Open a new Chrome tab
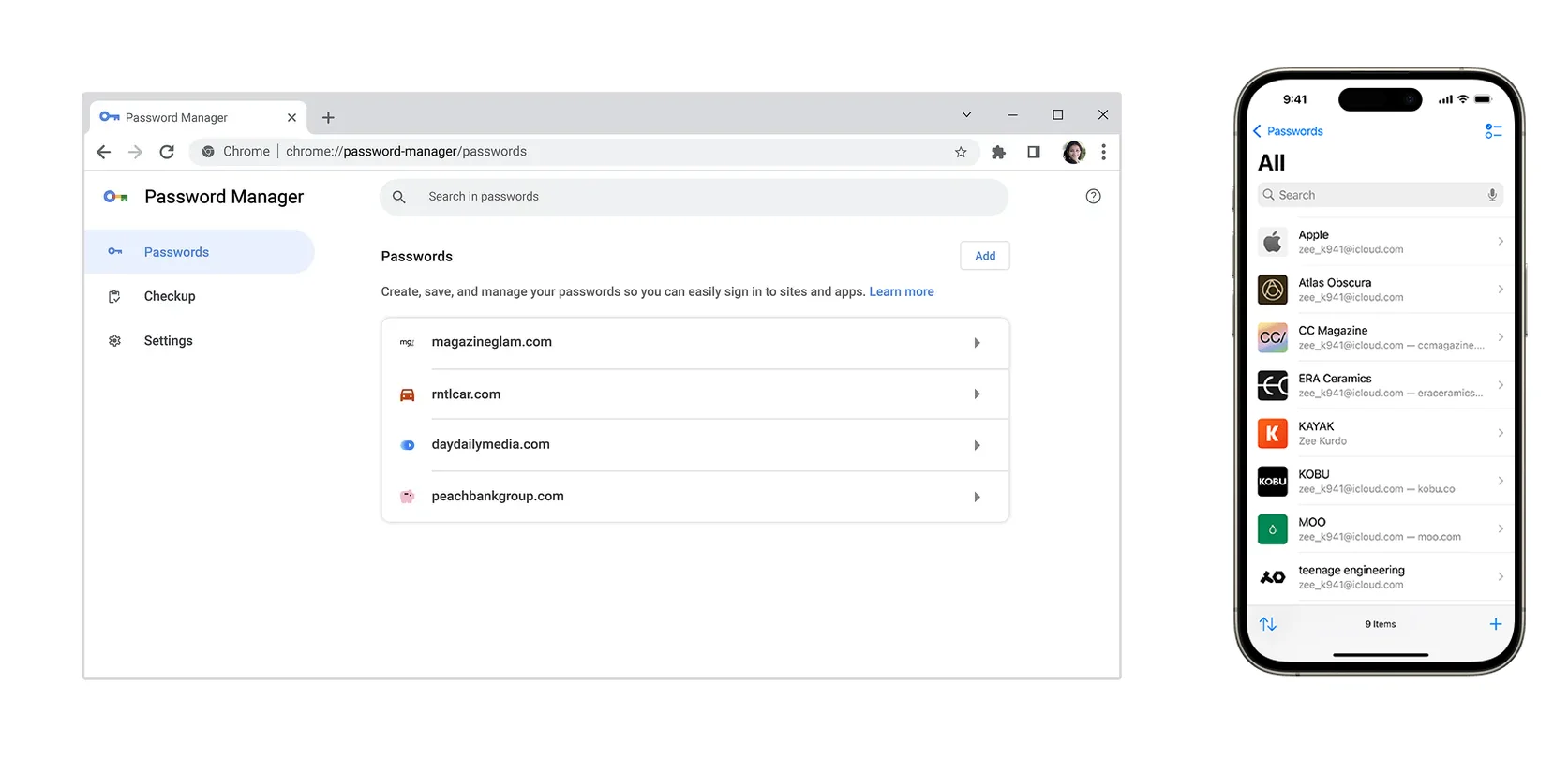 coord(328,118)
